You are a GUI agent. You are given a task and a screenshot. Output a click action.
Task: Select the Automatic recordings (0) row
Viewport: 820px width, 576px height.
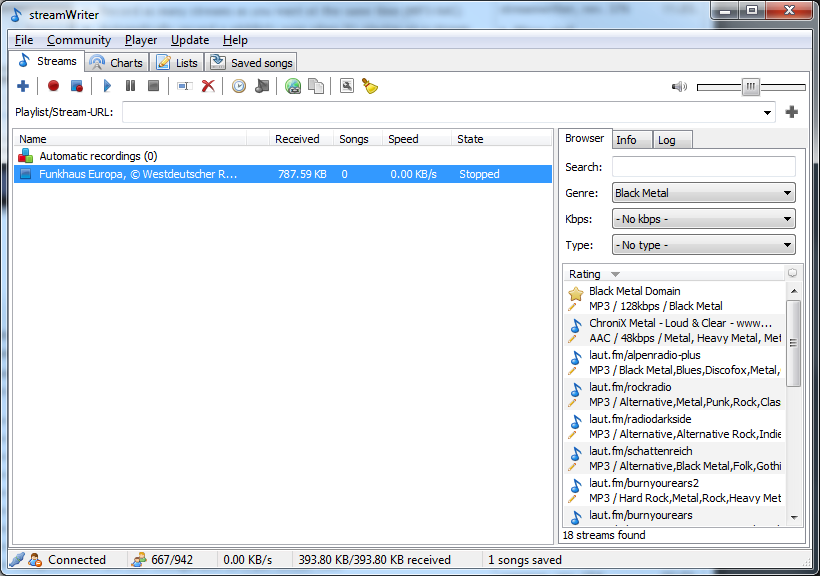282,156
